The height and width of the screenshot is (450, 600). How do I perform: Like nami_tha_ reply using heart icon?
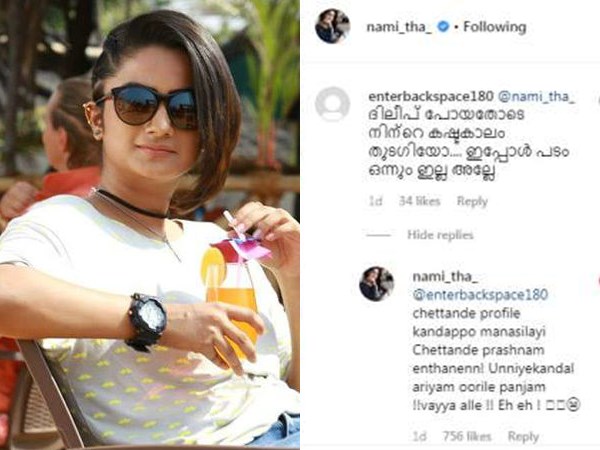click(x=598, y=281)
